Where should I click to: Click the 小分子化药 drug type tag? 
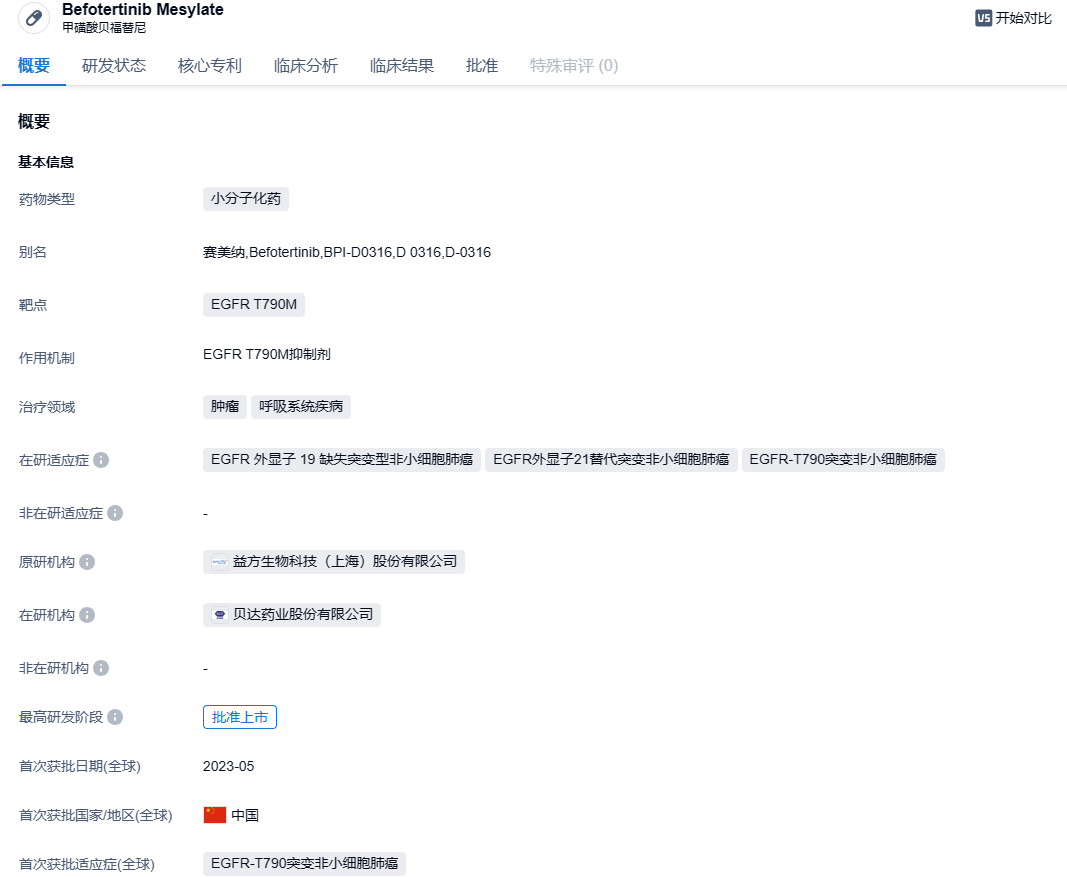[x=246, y=199]
